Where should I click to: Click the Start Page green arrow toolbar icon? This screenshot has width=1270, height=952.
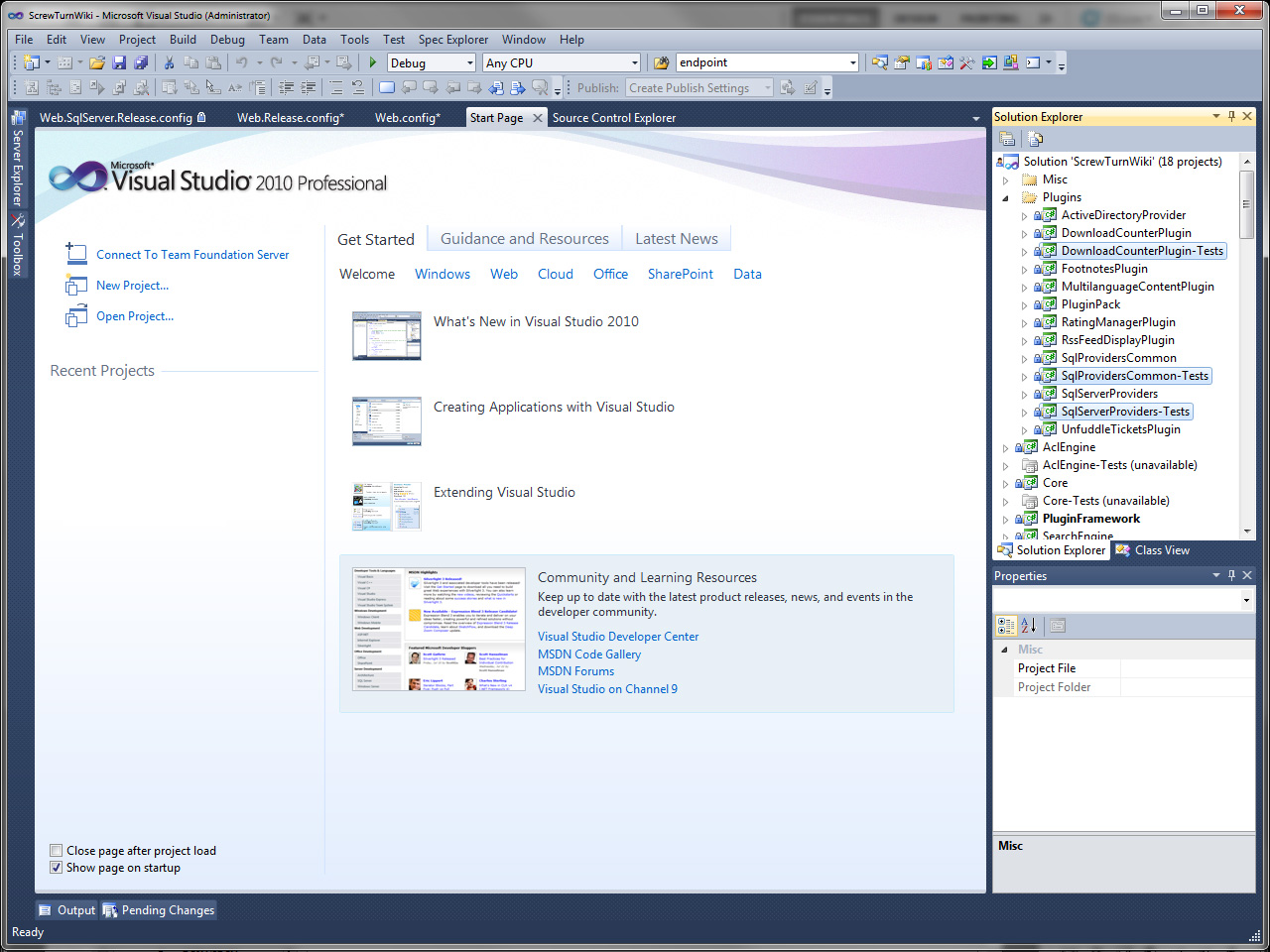[989, 62]
